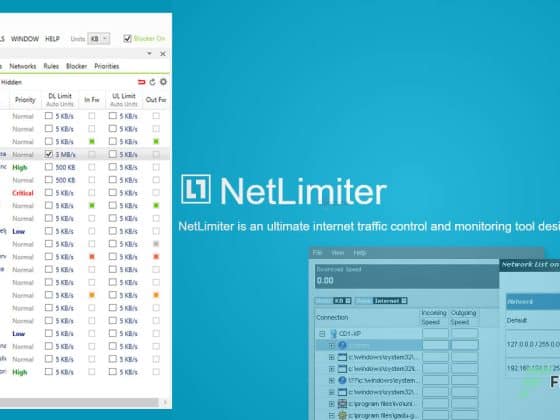Click the "3 MB/s" DL limit value
The image size is (560, 420).
65,155
